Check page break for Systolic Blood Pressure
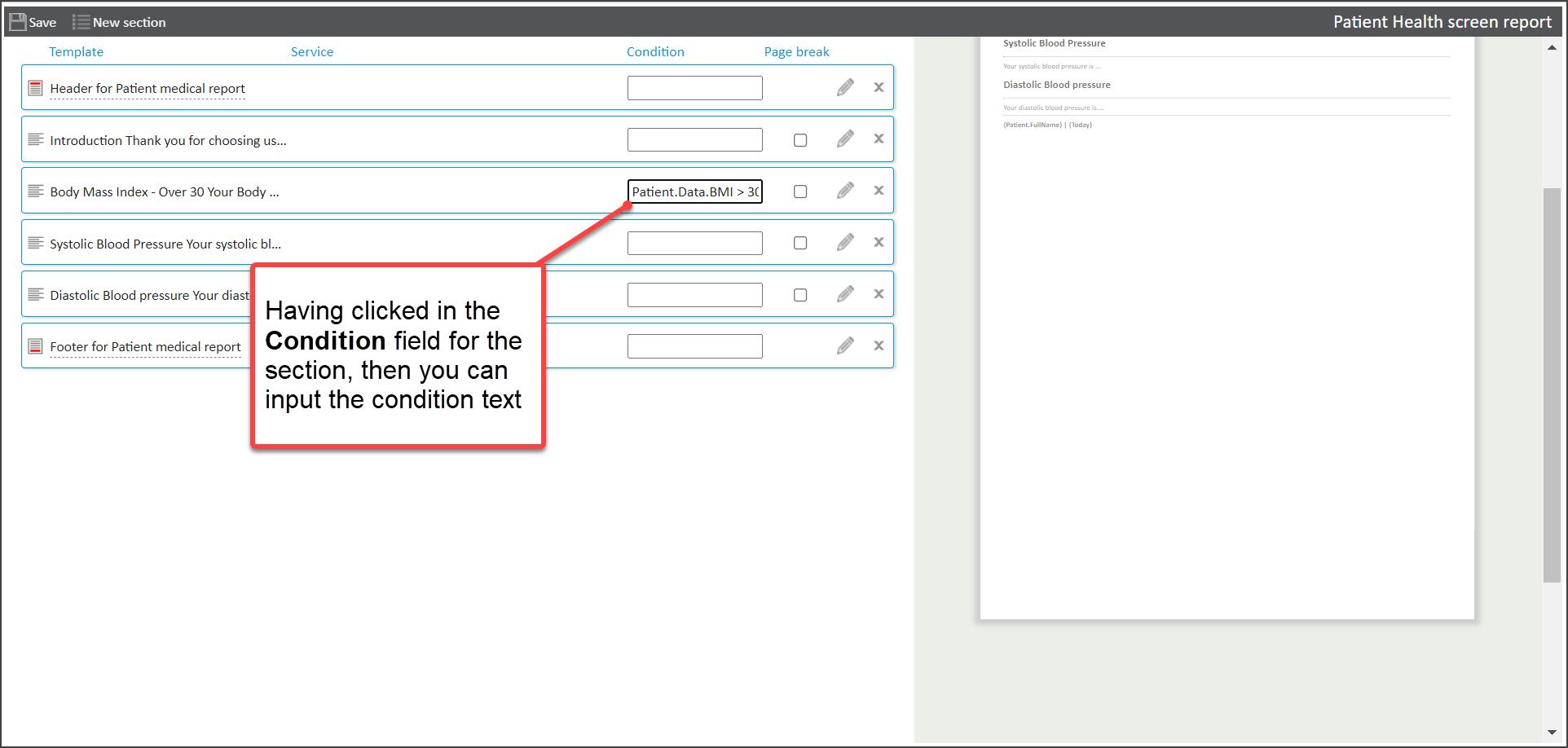The width and height of the screenshot is (1568, 748). [x=800, y=243]
